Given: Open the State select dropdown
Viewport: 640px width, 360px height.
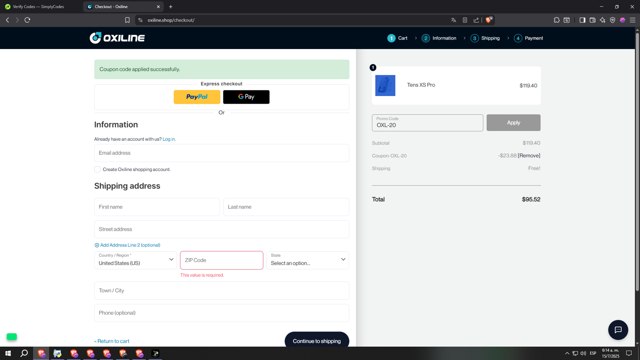Looking at the screenshot, I should [308, 260].
